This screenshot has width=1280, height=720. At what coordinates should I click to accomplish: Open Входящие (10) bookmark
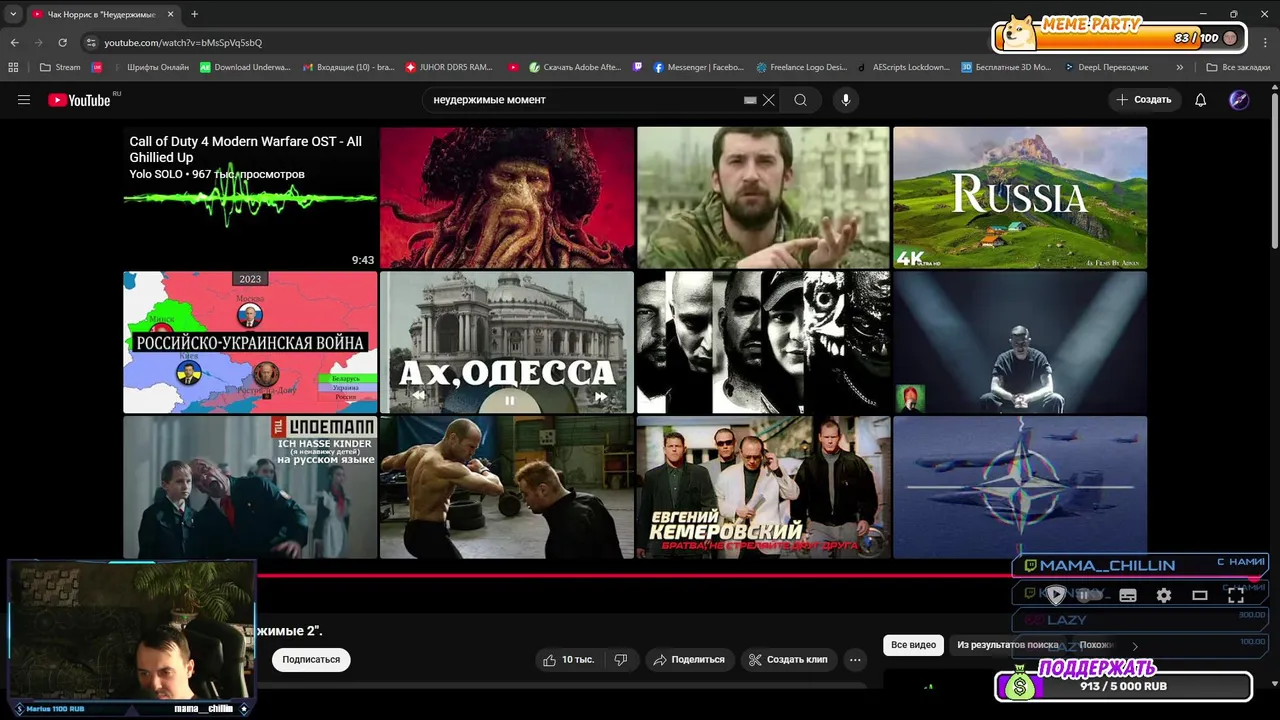[347, 67]
